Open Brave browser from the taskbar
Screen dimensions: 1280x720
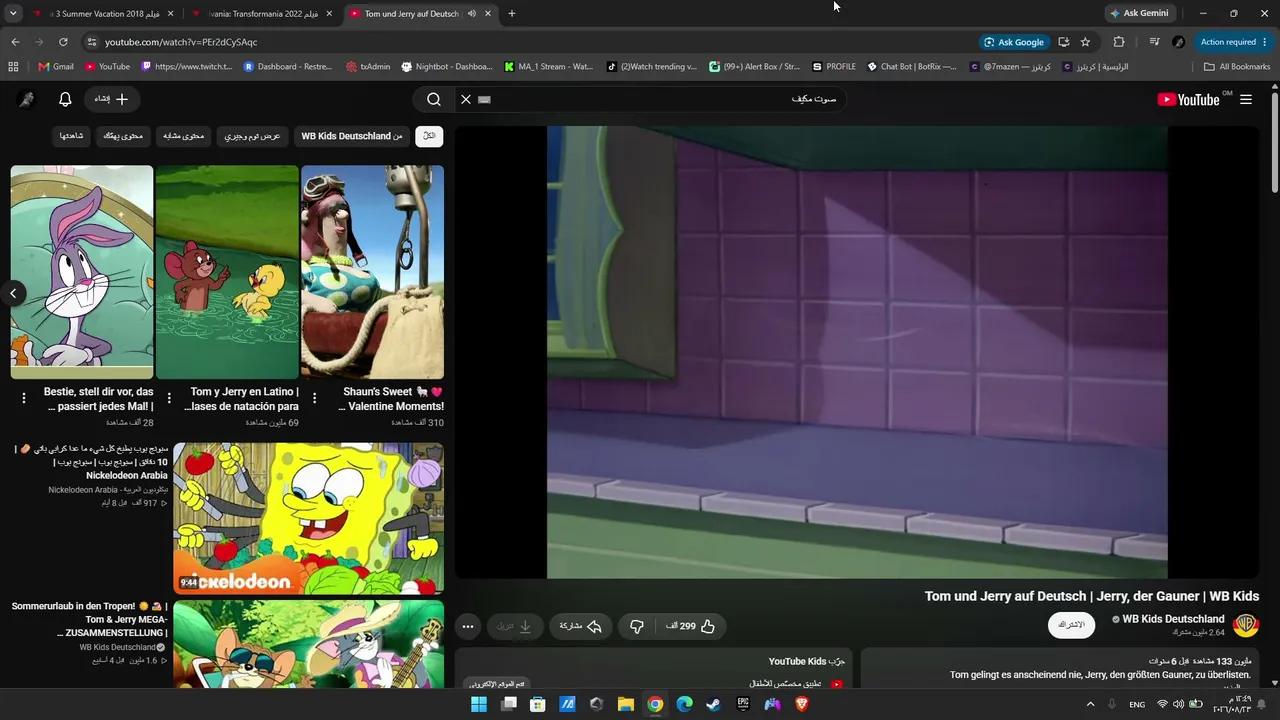[801, 704]
